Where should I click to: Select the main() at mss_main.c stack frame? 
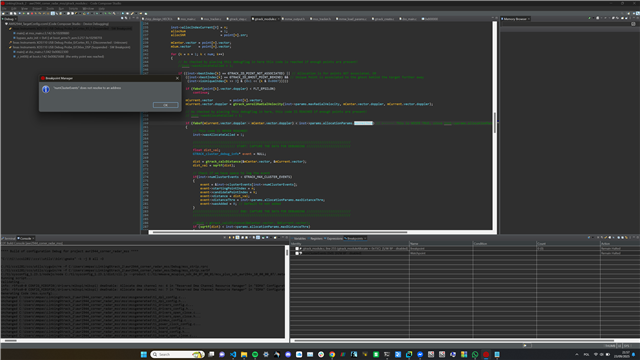coord(42,33)
